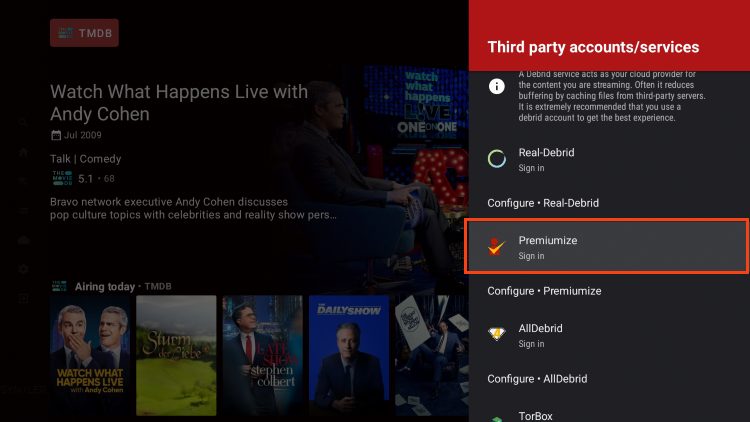The height and width of the screenshot is (422, 750).
Task: Click the info icon beside Debrid description
Action: 496,87
